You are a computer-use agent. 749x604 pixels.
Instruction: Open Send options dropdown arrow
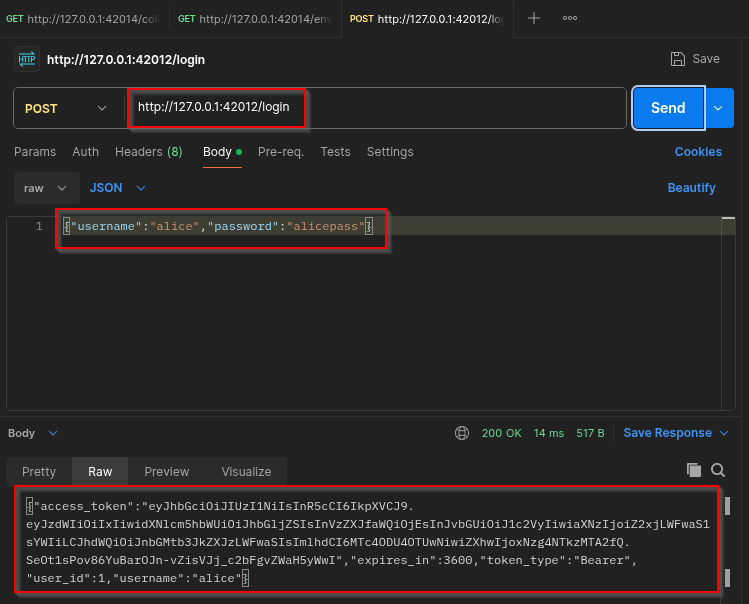(x=718, y=108)
